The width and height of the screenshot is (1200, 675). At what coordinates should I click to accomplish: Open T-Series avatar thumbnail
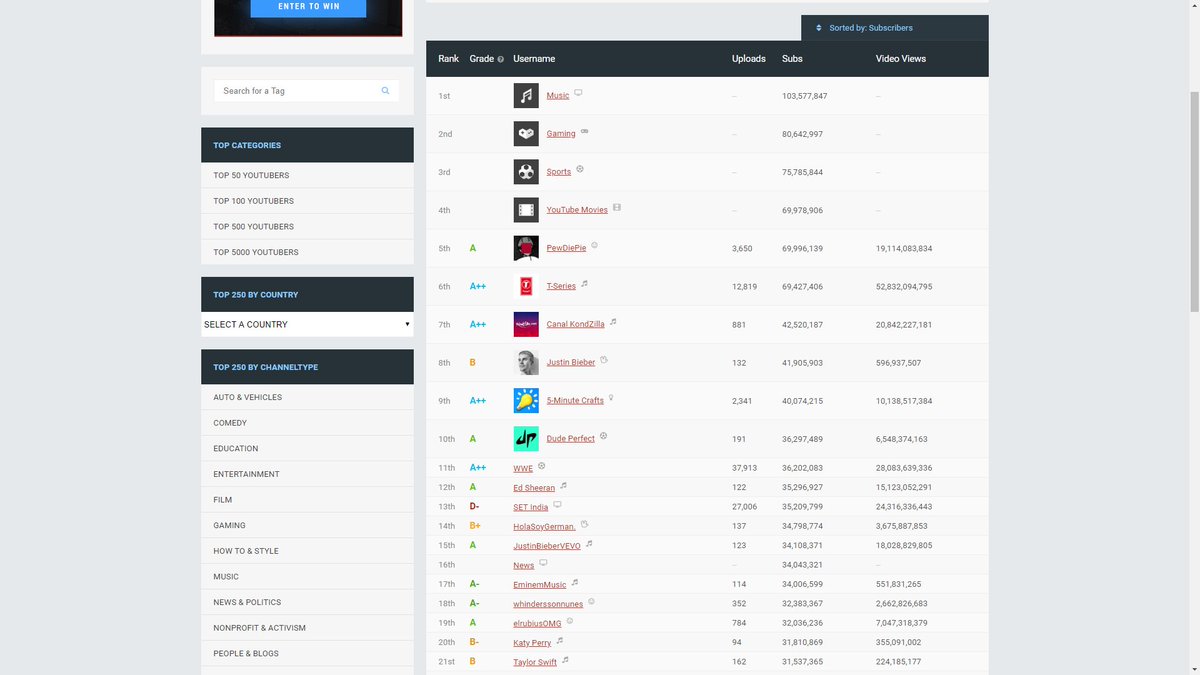[526, 286]
